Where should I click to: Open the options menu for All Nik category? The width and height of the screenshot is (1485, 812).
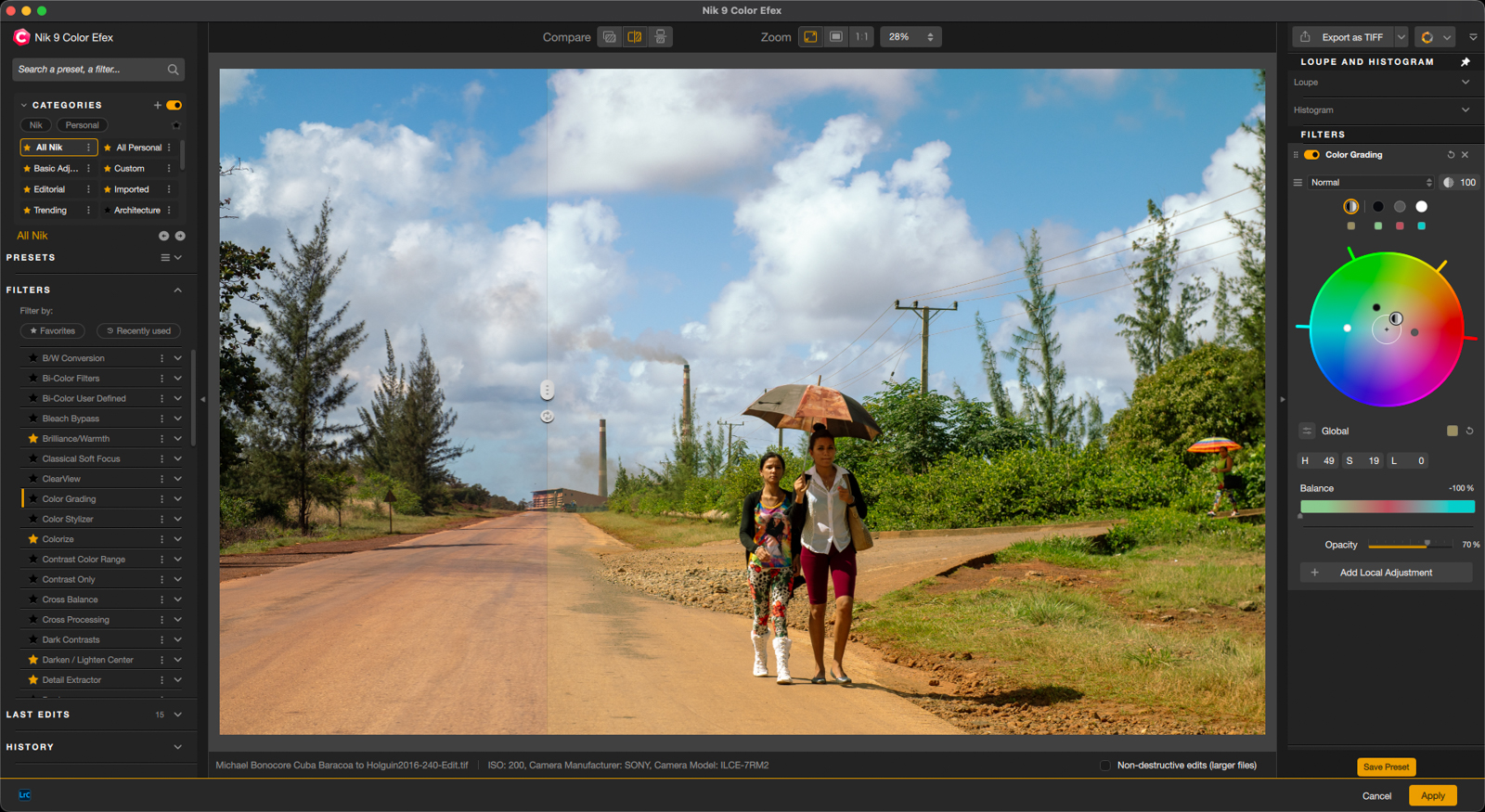tap(89, 148)
